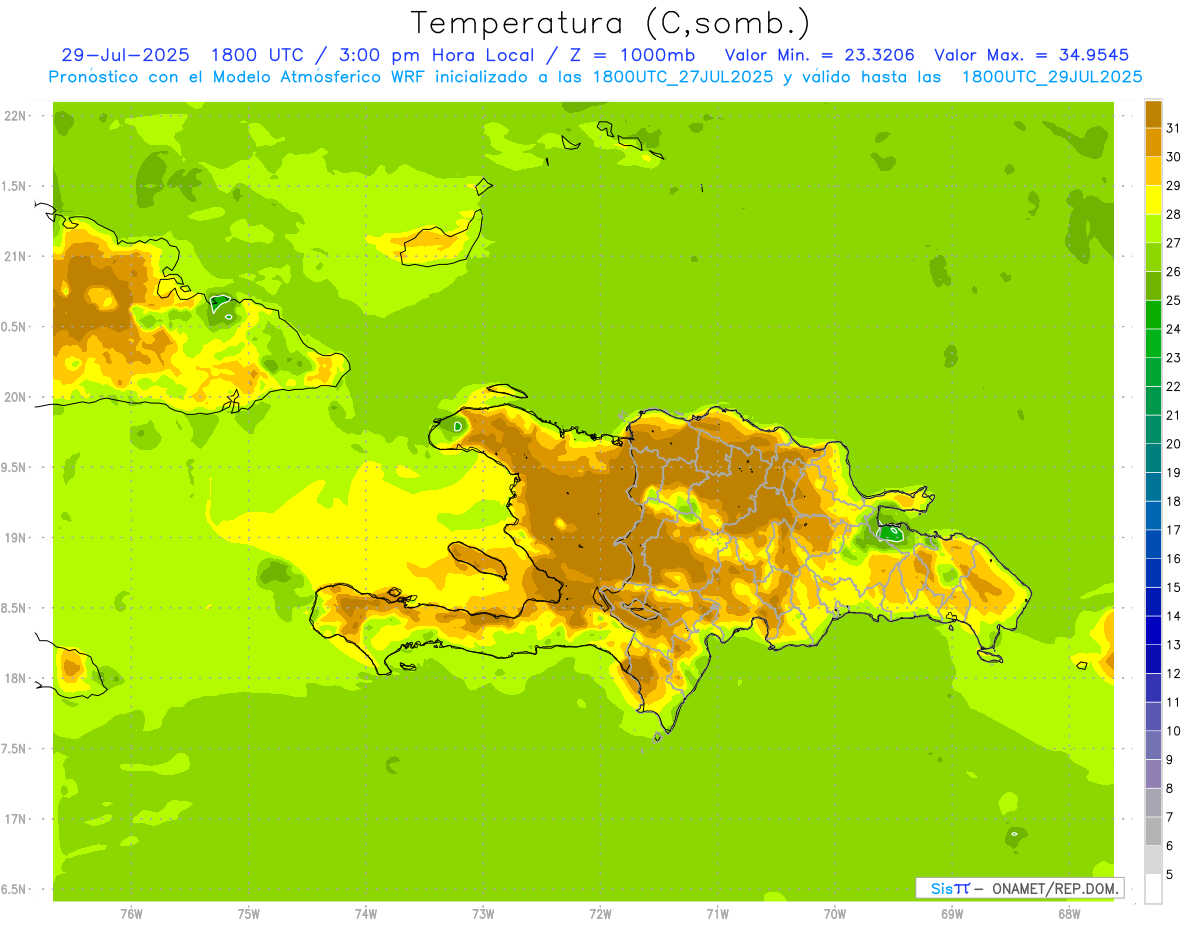Click the "75W" longitude label
The height and width of the screenshot is (927, 1200).
(x=248, y=914)
